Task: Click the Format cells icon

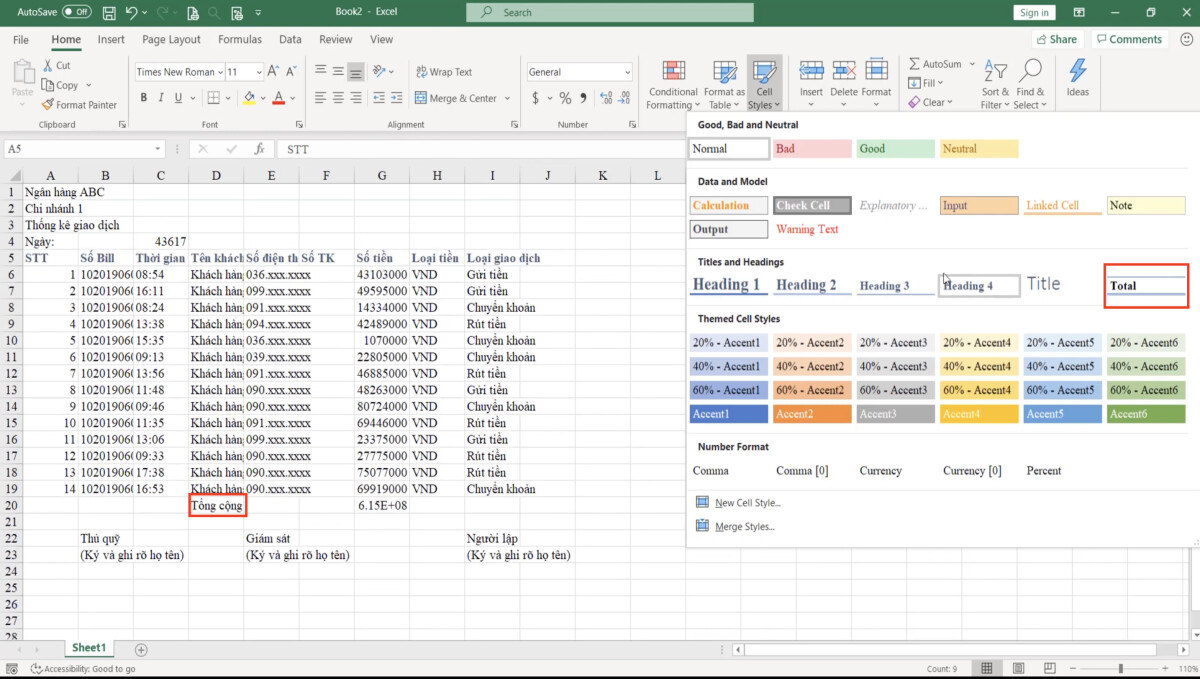Action: tap(876, 70)
